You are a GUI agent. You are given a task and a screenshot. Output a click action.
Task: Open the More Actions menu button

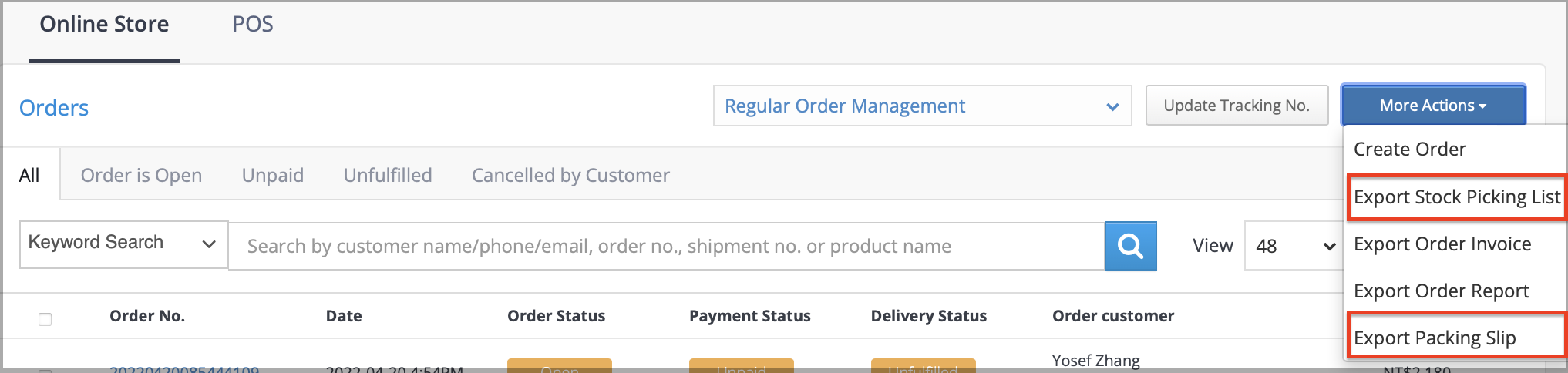pyautogui.click(x=1433, y=106)
